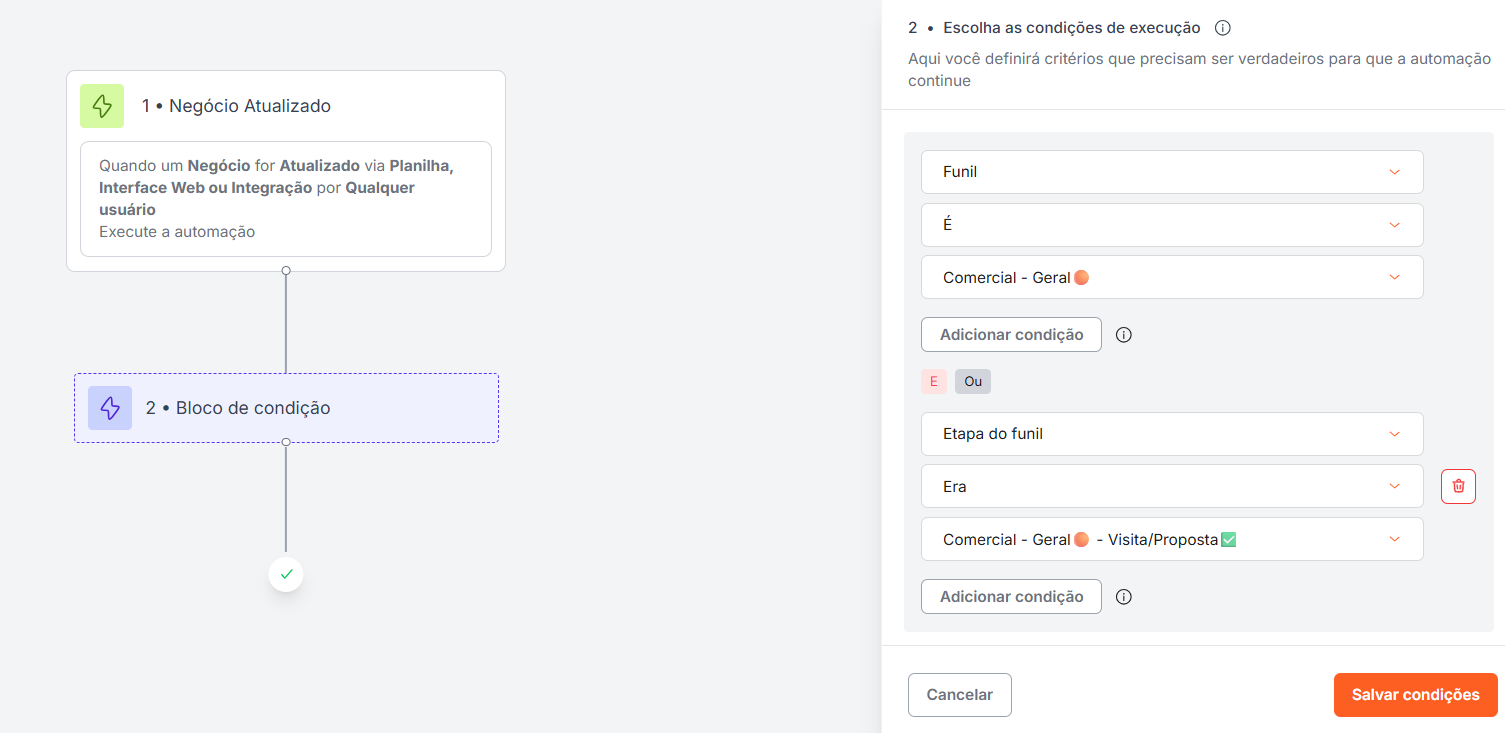
Task: Click the Cancelar button
Action: [960, 695]
